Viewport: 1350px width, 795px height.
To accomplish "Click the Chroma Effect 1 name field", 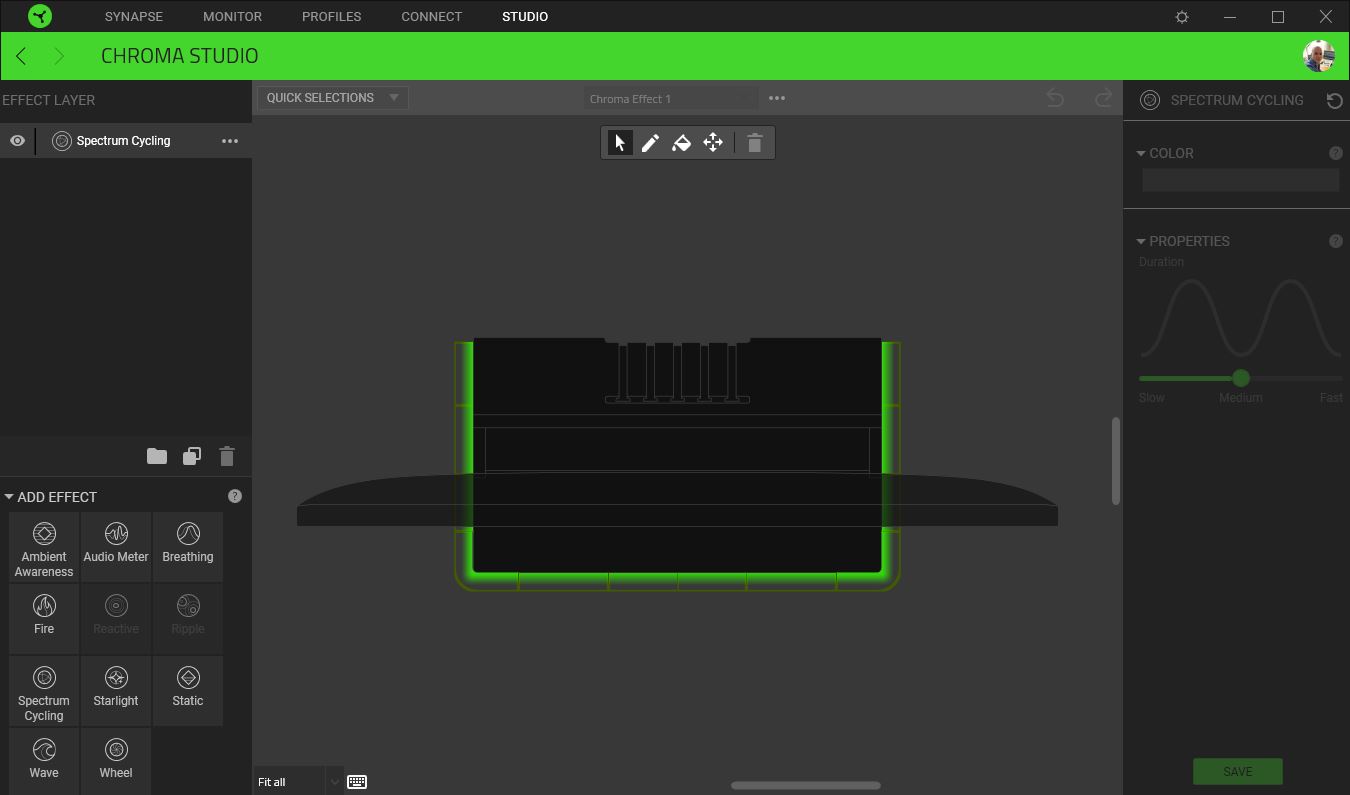I will (672, 98).
